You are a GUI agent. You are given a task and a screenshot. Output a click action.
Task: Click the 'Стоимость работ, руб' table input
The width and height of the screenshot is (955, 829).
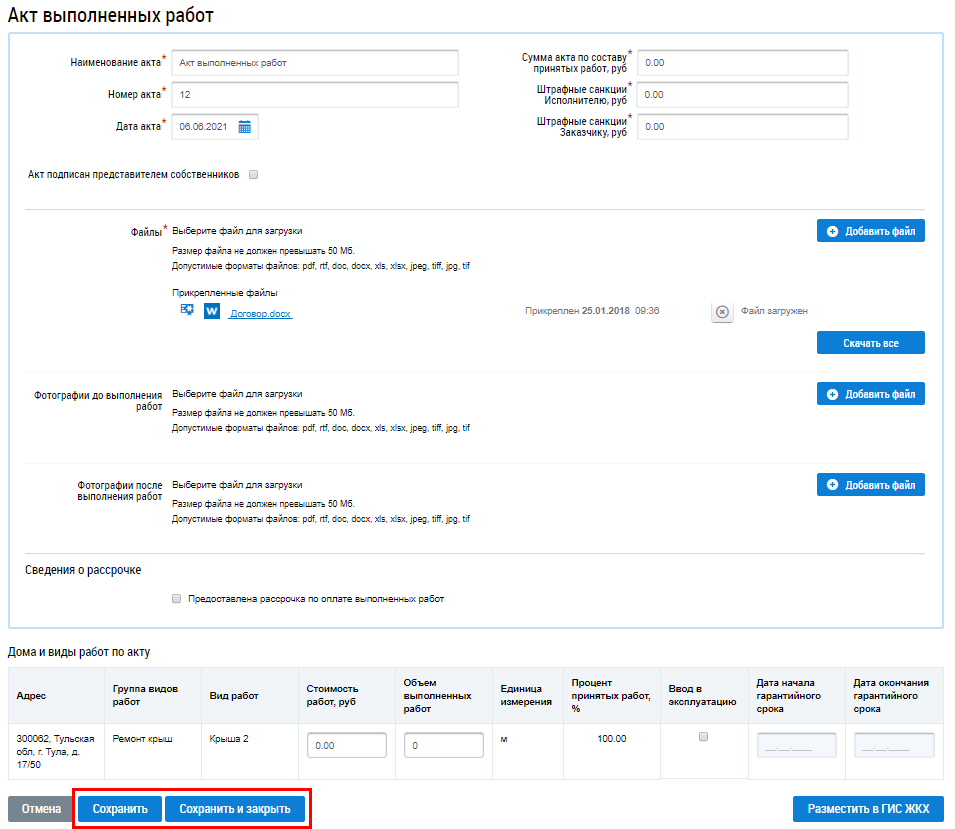(346, 746)
